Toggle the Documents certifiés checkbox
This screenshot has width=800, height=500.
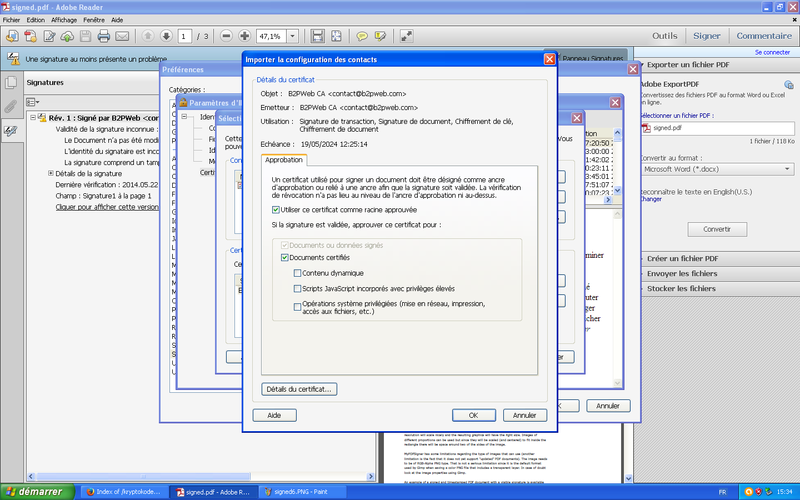285,258
